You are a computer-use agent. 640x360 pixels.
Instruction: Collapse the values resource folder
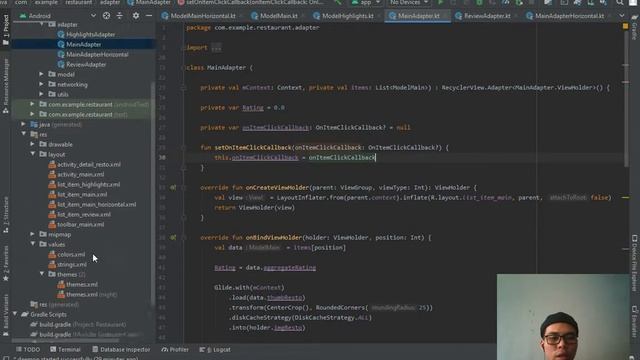tap(32, 244)
